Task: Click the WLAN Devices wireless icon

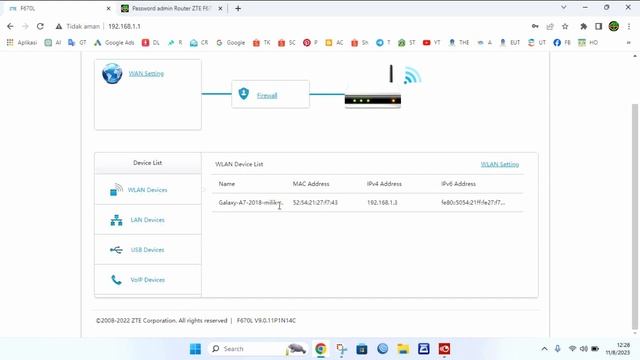Action: click(116, 189)
